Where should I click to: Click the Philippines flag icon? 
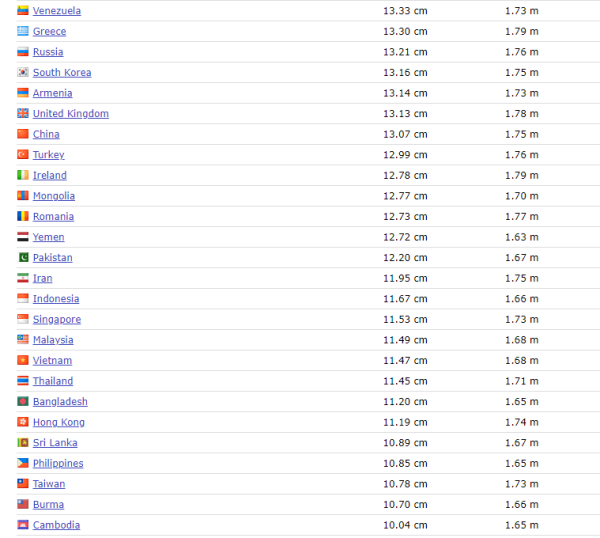pyautogui.click(x=23, y=464)
